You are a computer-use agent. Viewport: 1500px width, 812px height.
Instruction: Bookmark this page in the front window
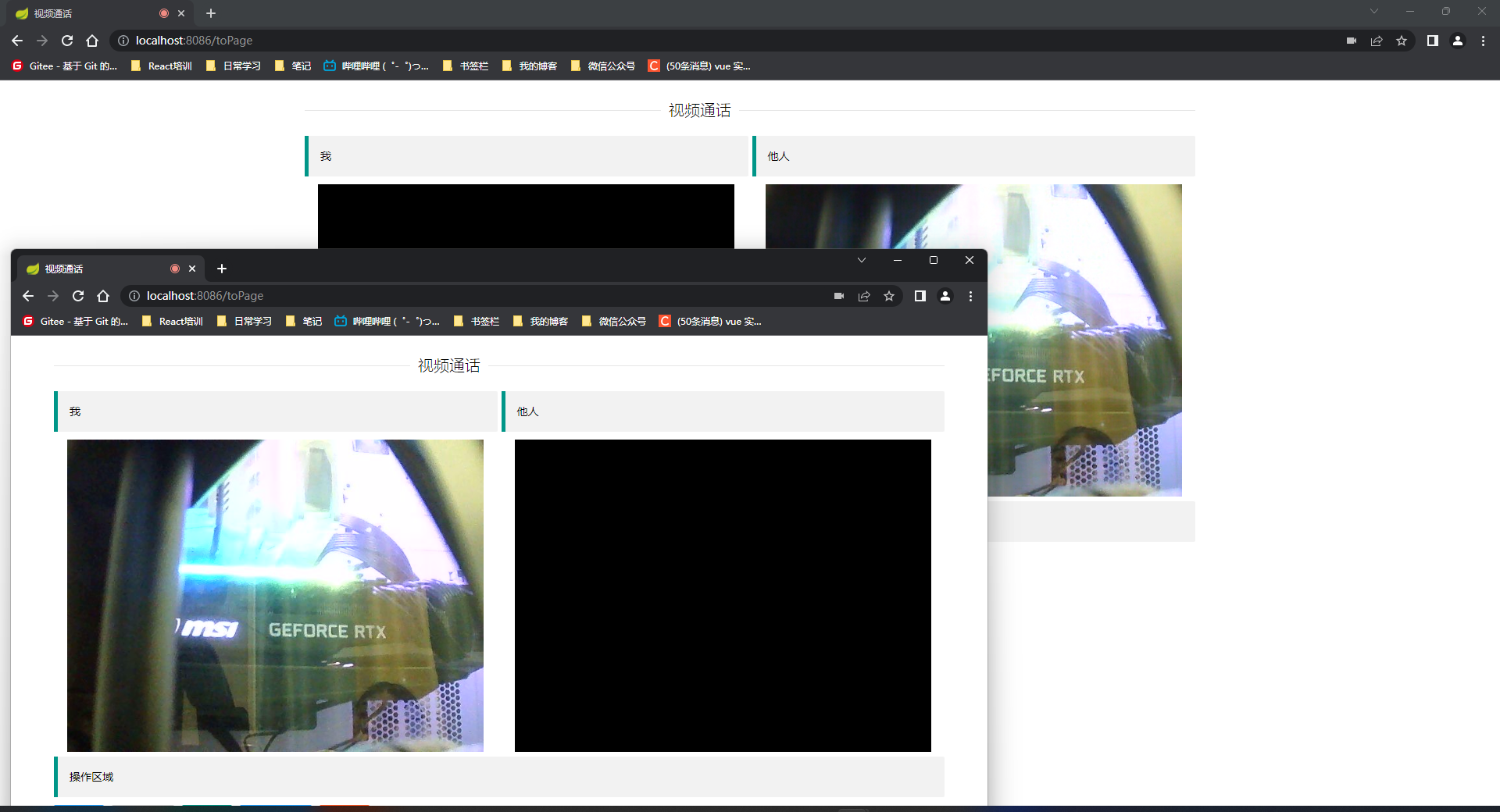click(x=889, y=296)
